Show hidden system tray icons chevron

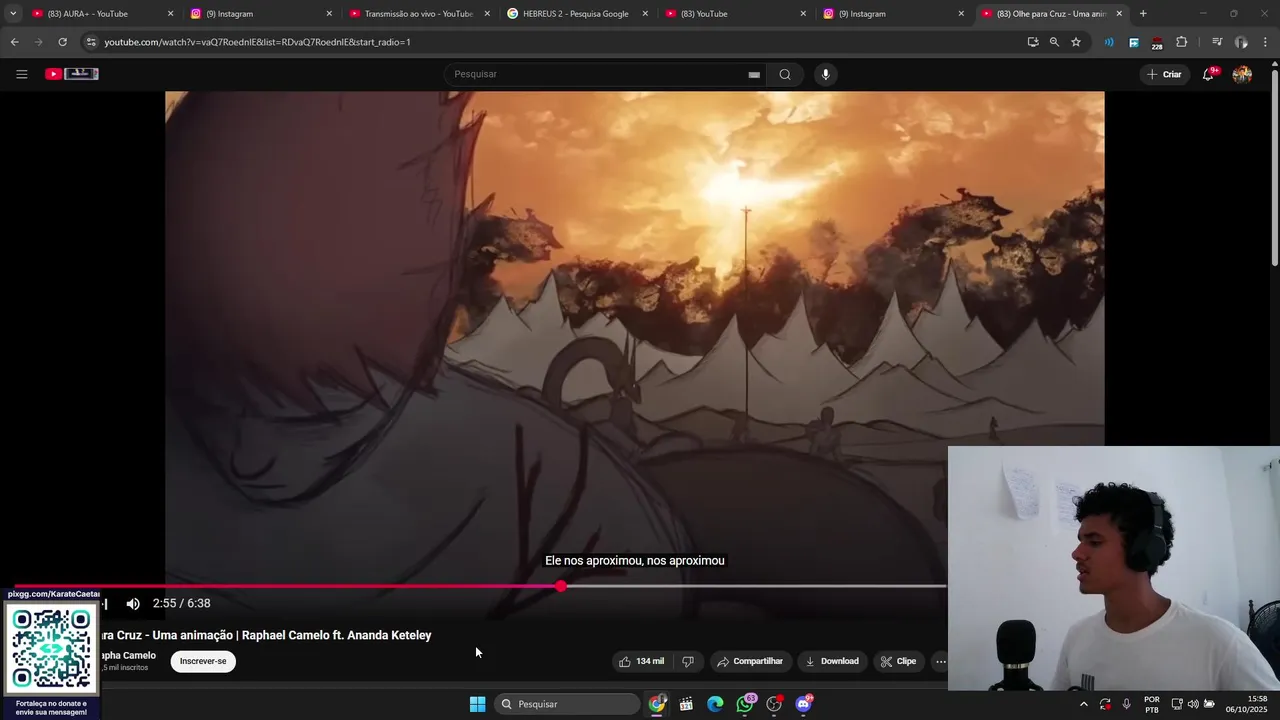click(x=1083, y=704)
